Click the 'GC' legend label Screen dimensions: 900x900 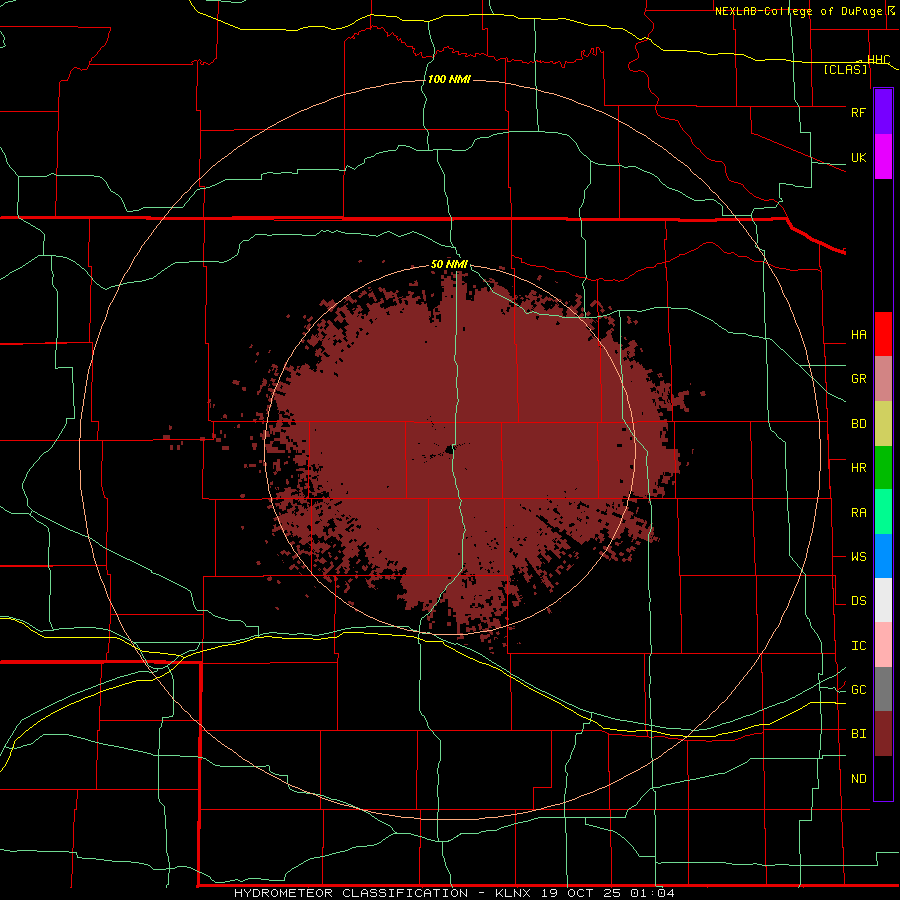pos(859,690)
